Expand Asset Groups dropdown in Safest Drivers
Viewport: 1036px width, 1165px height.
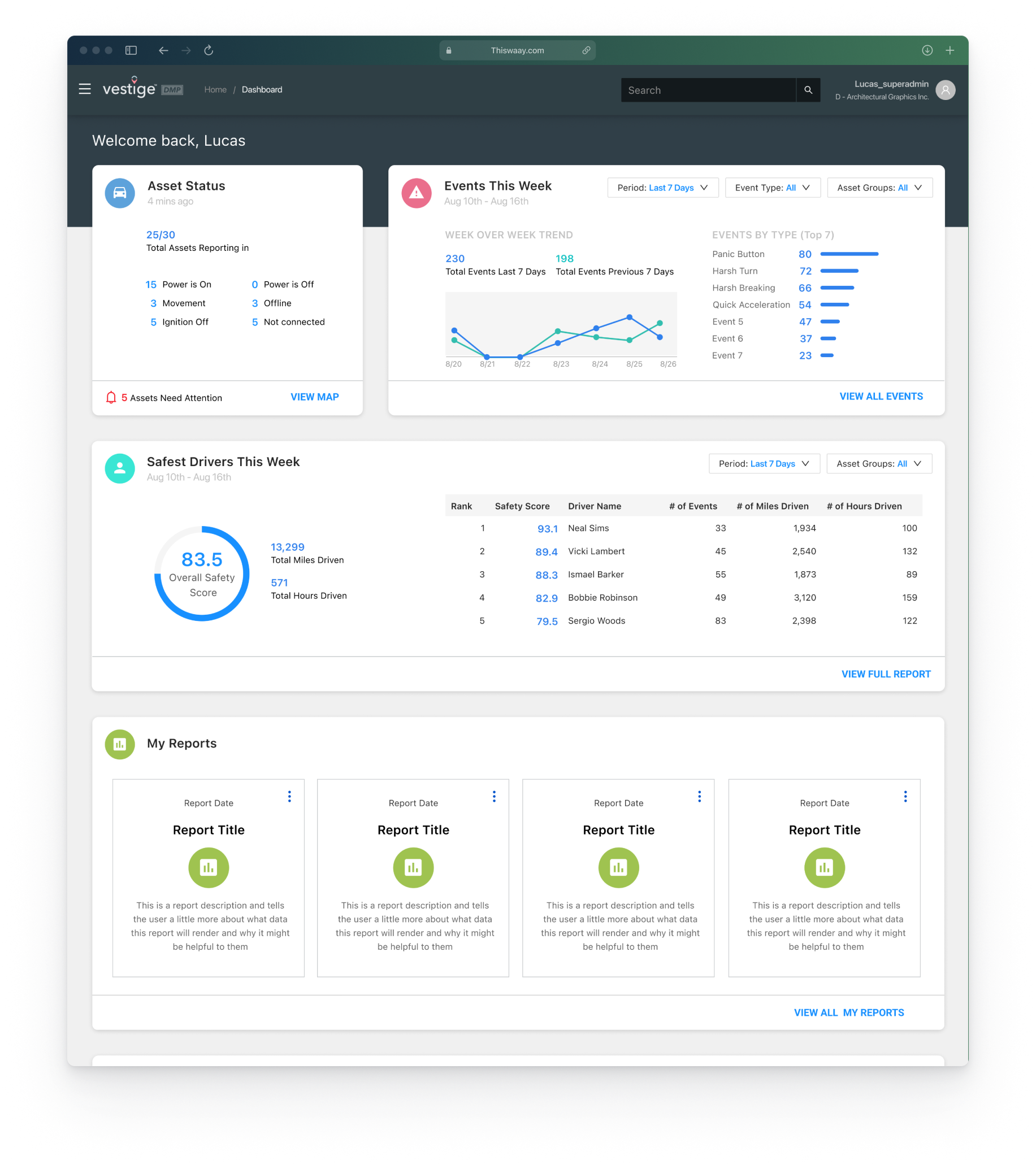[879, 463]
